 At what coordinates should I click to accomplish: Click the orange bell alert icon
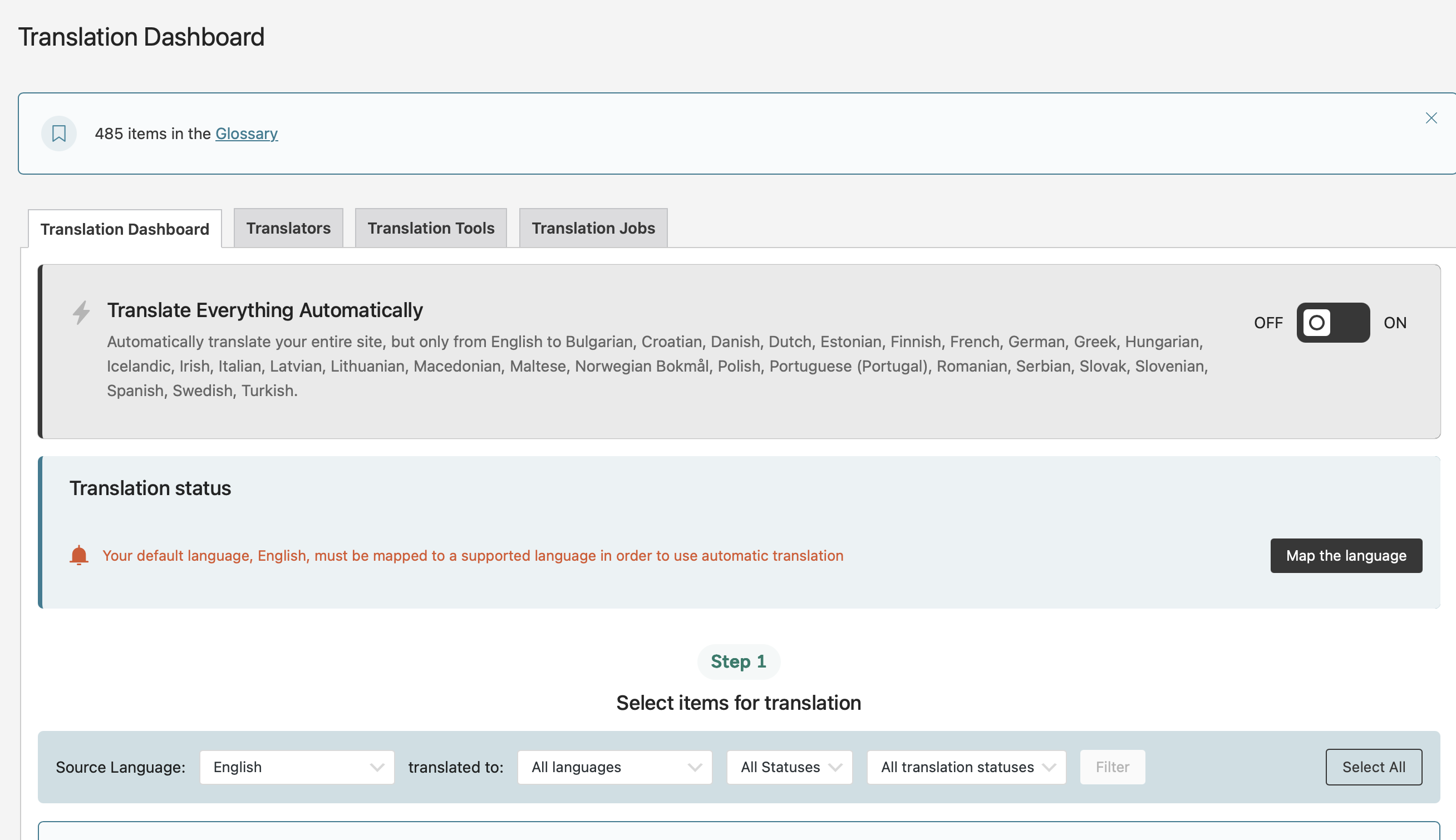79,555
